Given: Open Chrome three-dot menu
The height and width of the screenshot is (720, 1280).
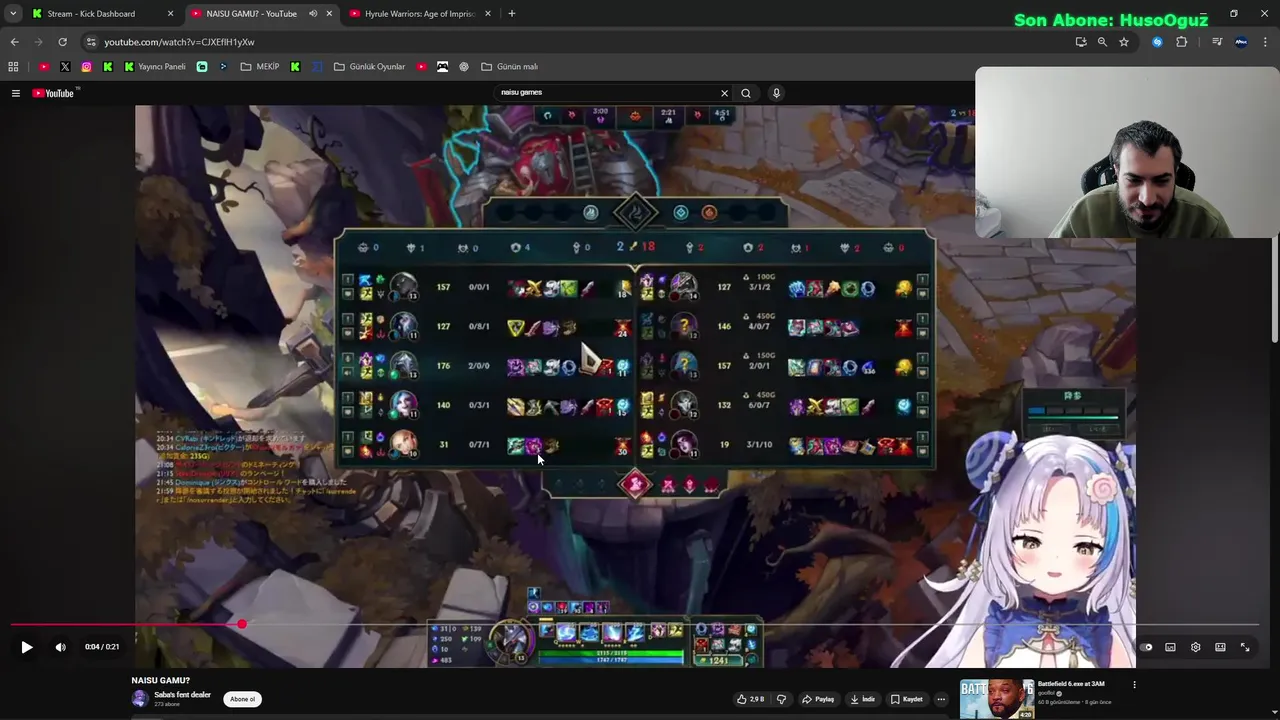Looking at the screenshot, I should (x=1265, y=42).
